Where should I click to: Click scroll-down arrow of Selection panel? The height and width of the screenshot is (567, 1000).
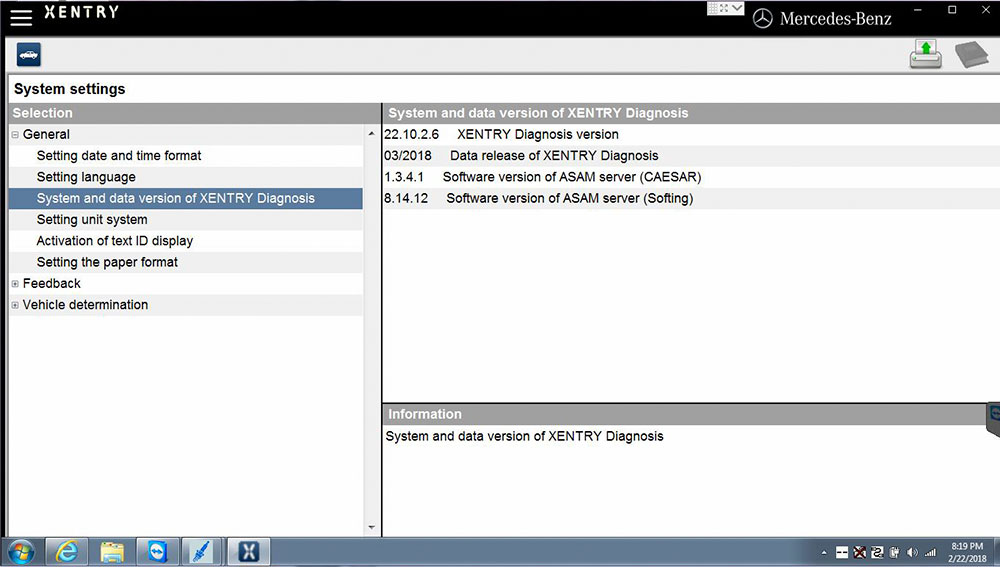[x=371, y=527]
